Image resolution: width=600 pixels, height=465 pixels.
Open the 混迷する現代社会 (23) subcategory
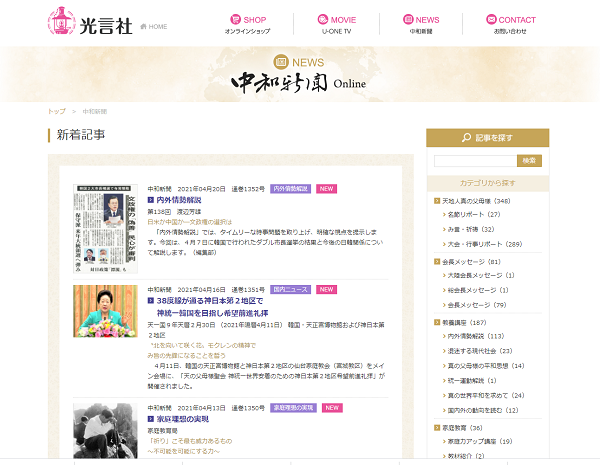[x=480, y=351]
